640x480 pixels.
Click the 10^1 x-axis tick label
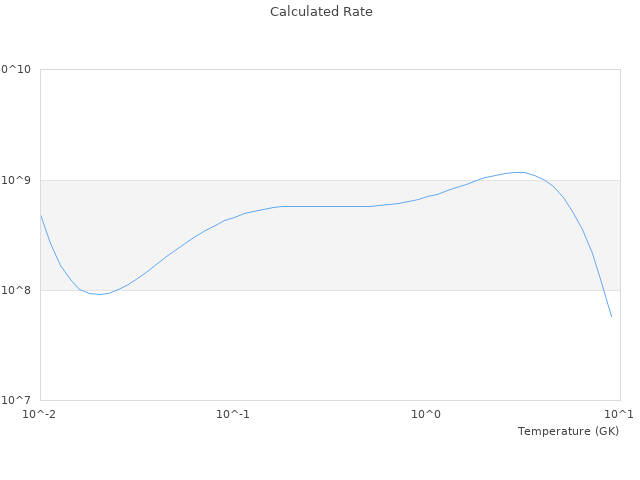coord(620,414)
